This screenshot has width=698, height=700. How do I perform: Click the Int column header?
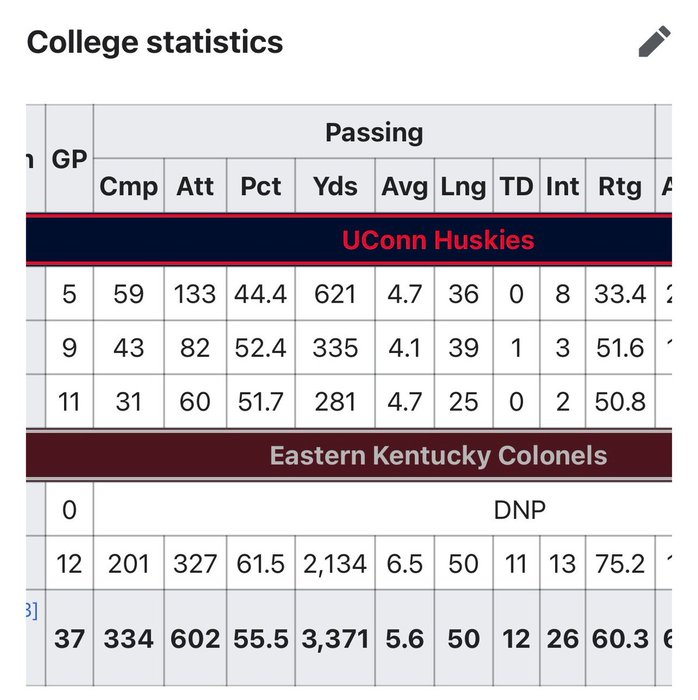pos(562,187)
